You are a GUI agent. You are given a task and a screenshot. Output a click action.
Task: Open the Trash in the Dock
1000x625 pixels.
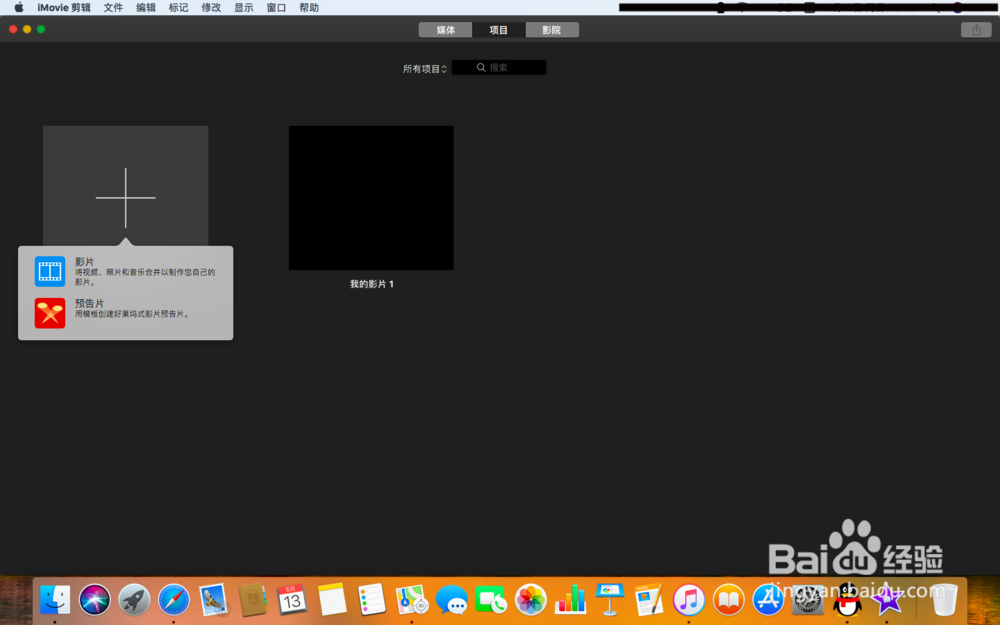(944, 599)
